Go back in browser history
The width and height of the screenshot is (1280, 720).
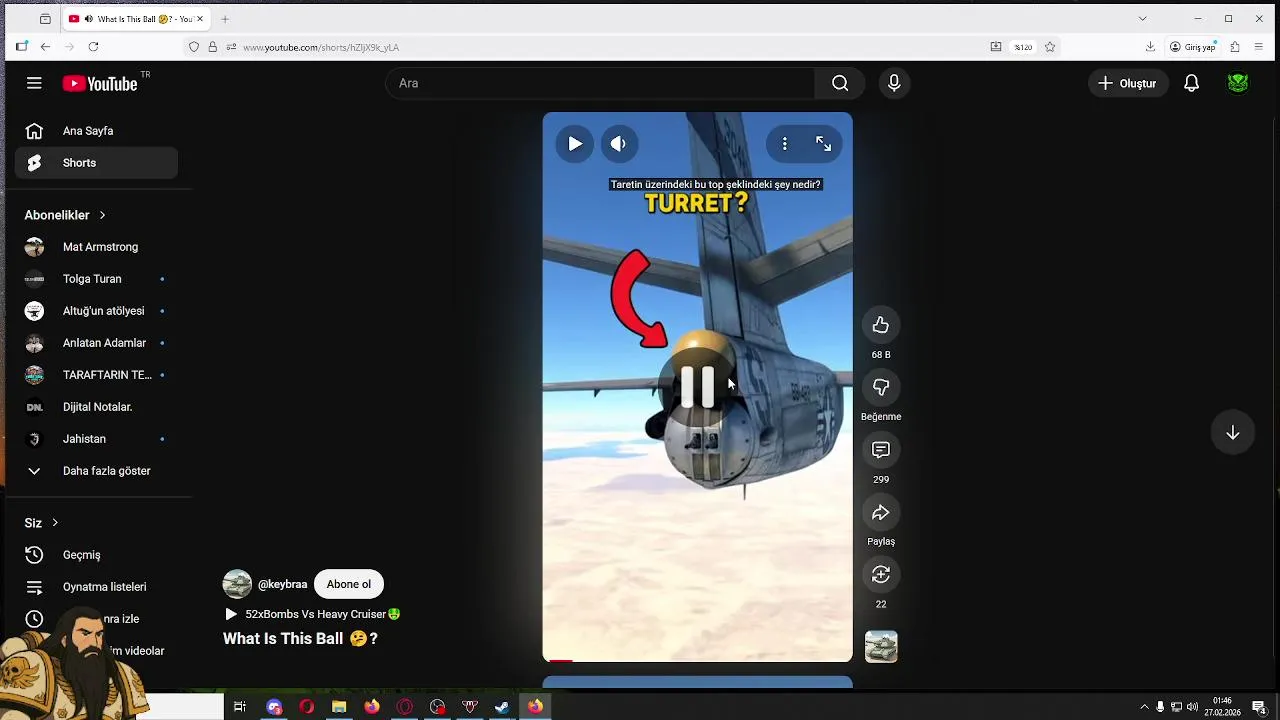pos(45,47)
